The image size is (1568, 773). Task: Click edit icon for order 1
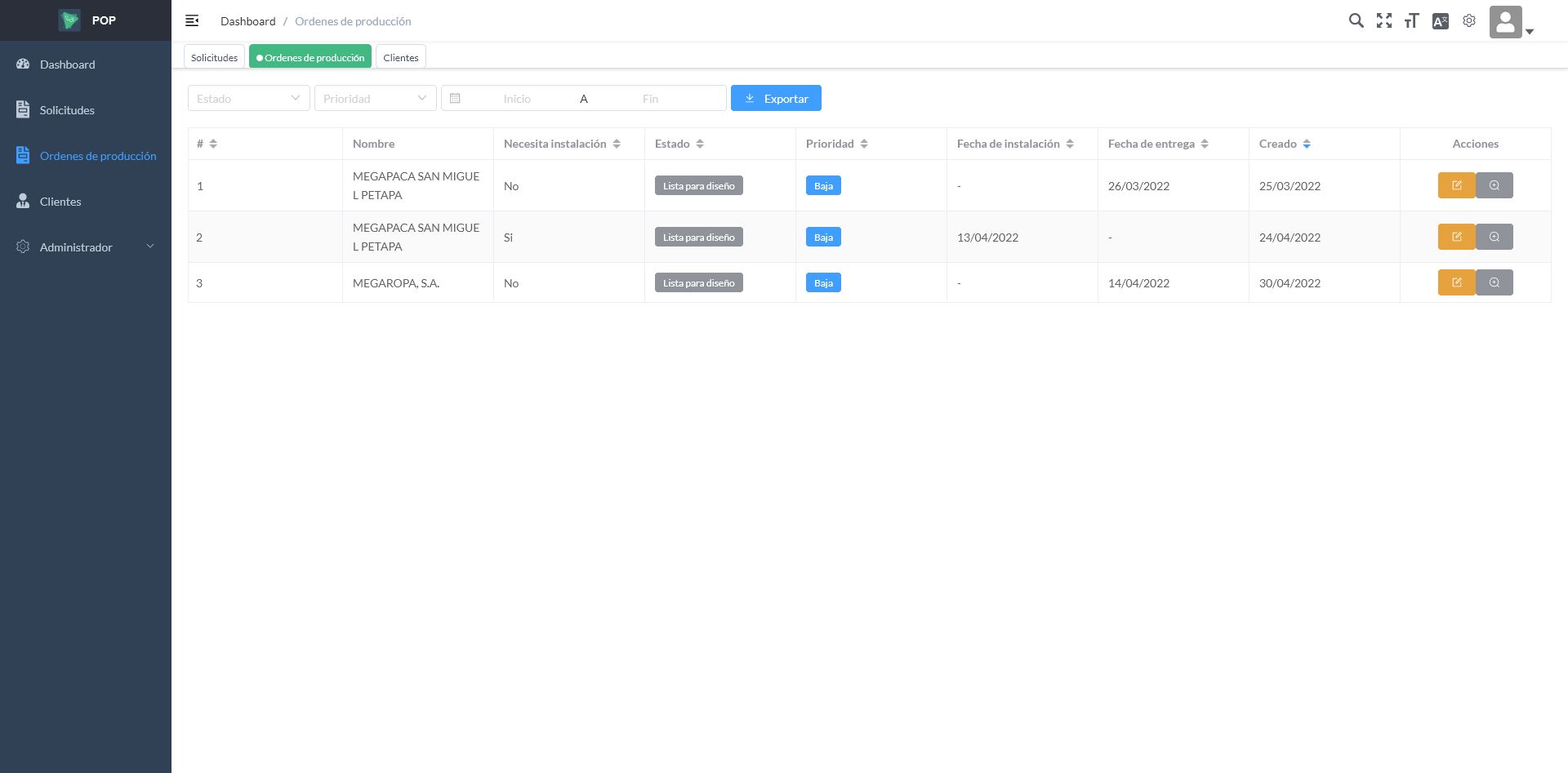click(1456, 185)
